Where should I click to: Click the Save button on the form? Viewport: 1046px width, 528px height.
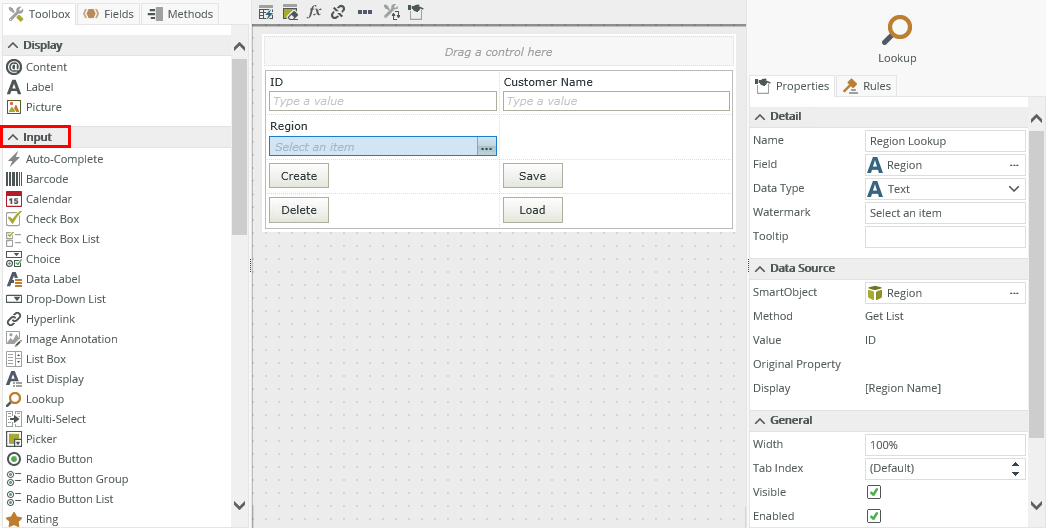click(532, 176)
